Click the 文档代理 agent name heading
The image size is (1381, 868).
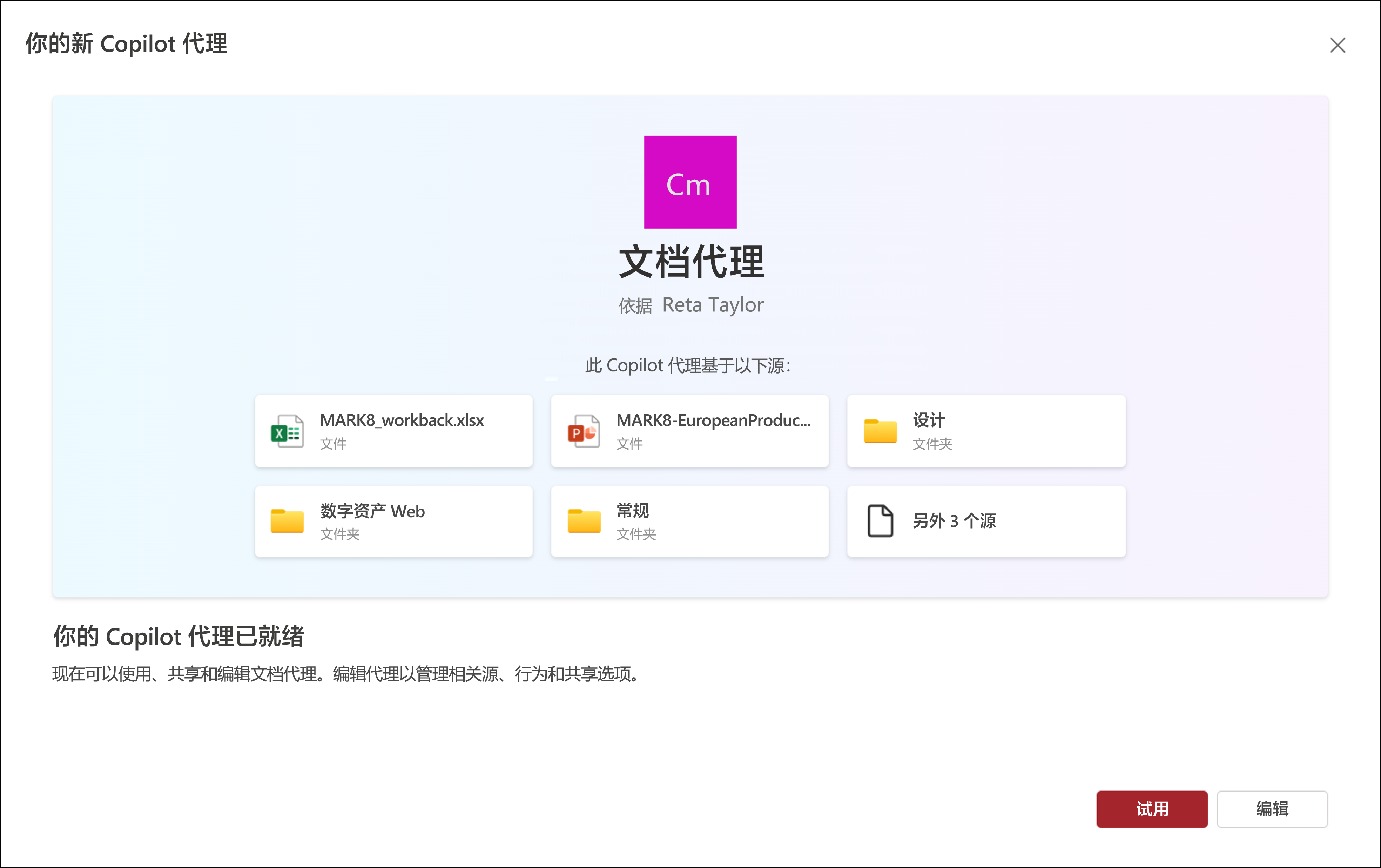[691, 262]
